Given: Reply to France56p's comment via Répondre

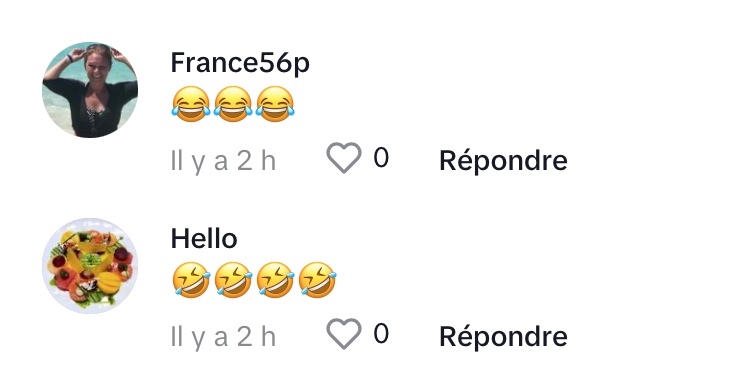Looking at the screenshot, I should click(503, 161).
